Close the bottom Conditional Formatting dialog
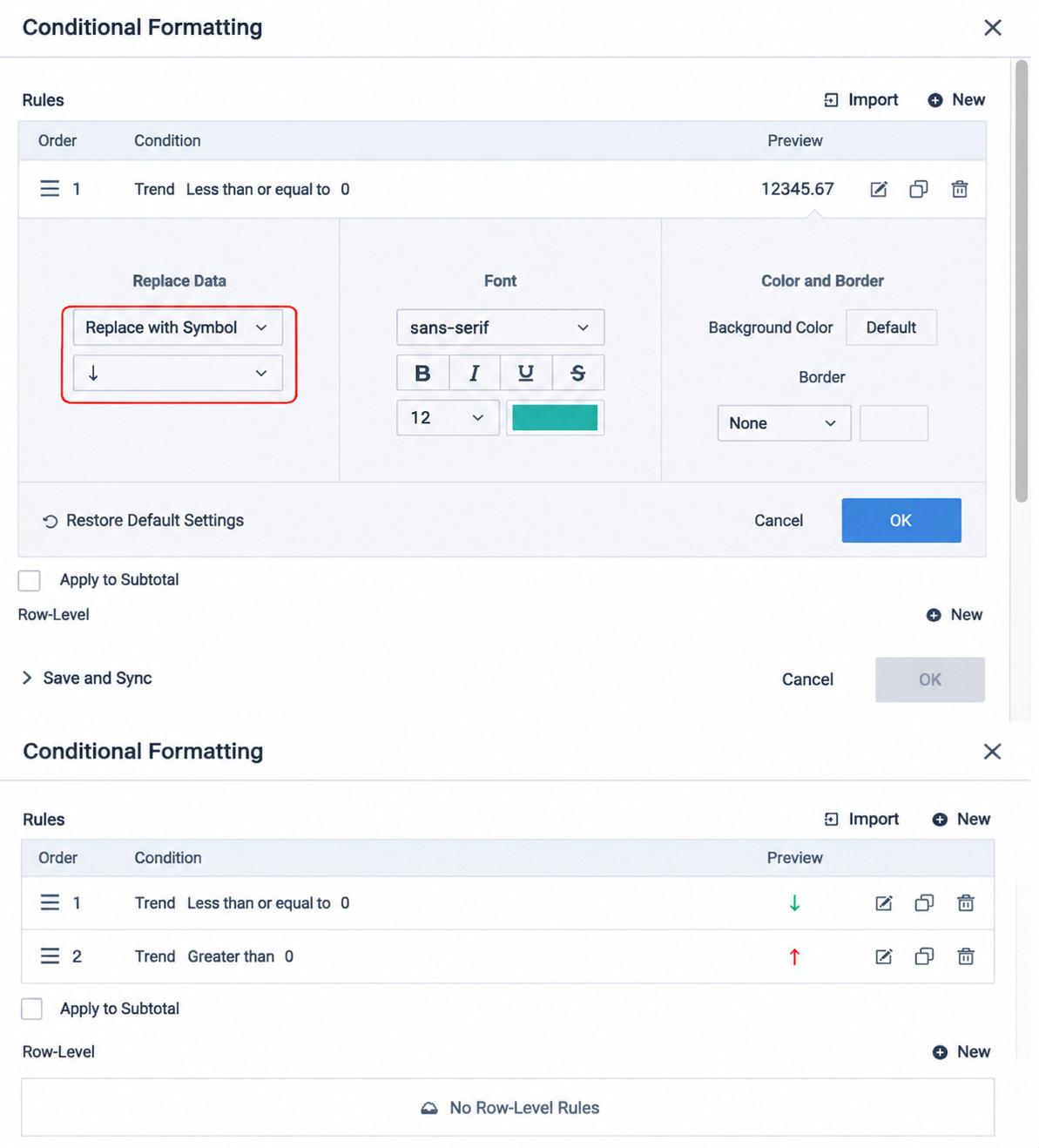1039x1148 pixels. pyautogui.click(x=993, y=752)
